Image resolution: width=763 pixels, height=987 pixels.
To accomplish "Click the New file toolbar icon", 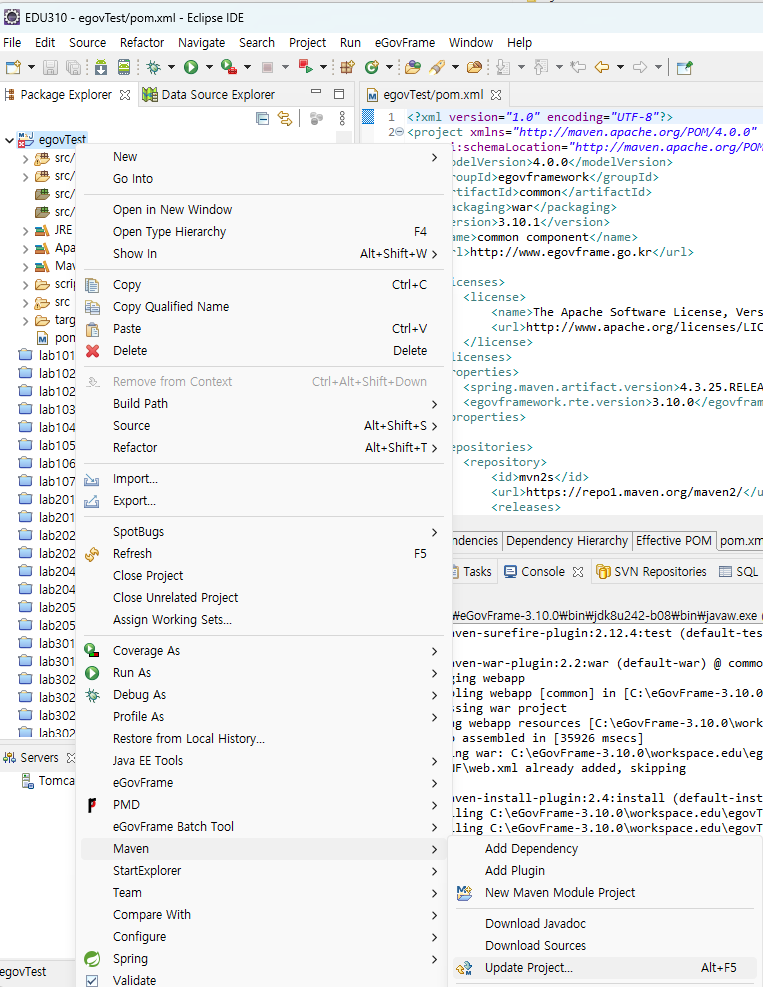I will (x=13, y=67).
